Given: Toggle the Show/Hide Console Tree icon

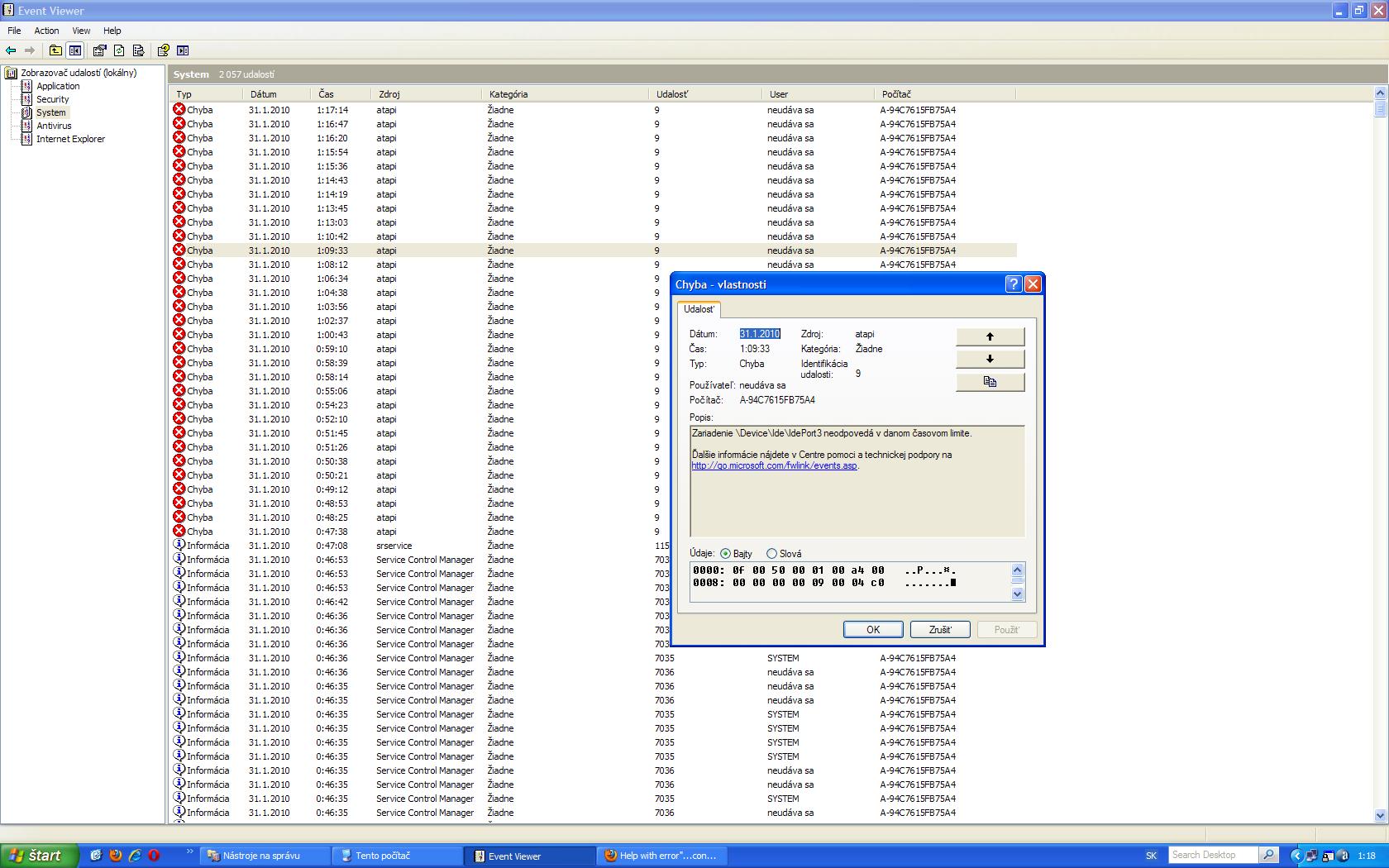Looking at the screenshot, I should click(x=75, y=50).
